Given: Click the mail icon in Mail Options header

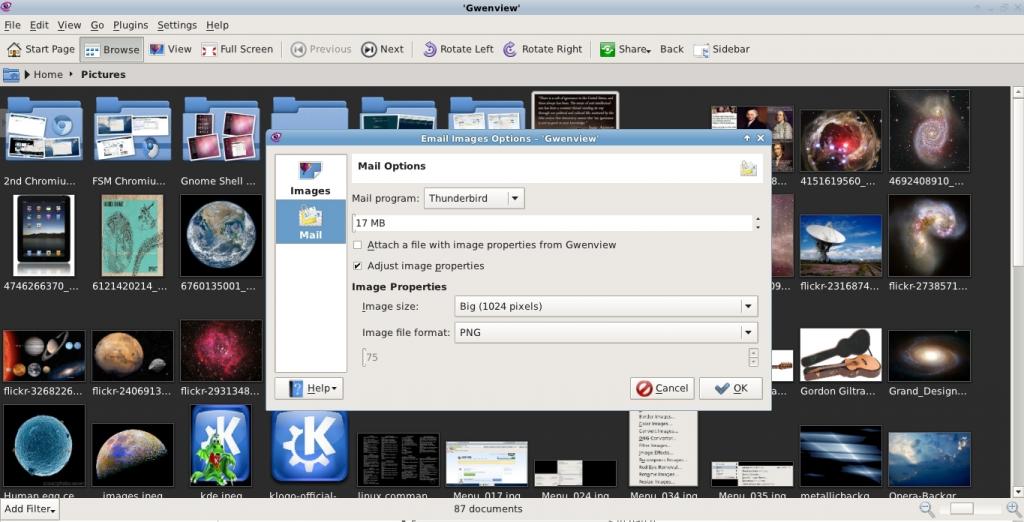Looking at the screenshot, I should 748,168.
